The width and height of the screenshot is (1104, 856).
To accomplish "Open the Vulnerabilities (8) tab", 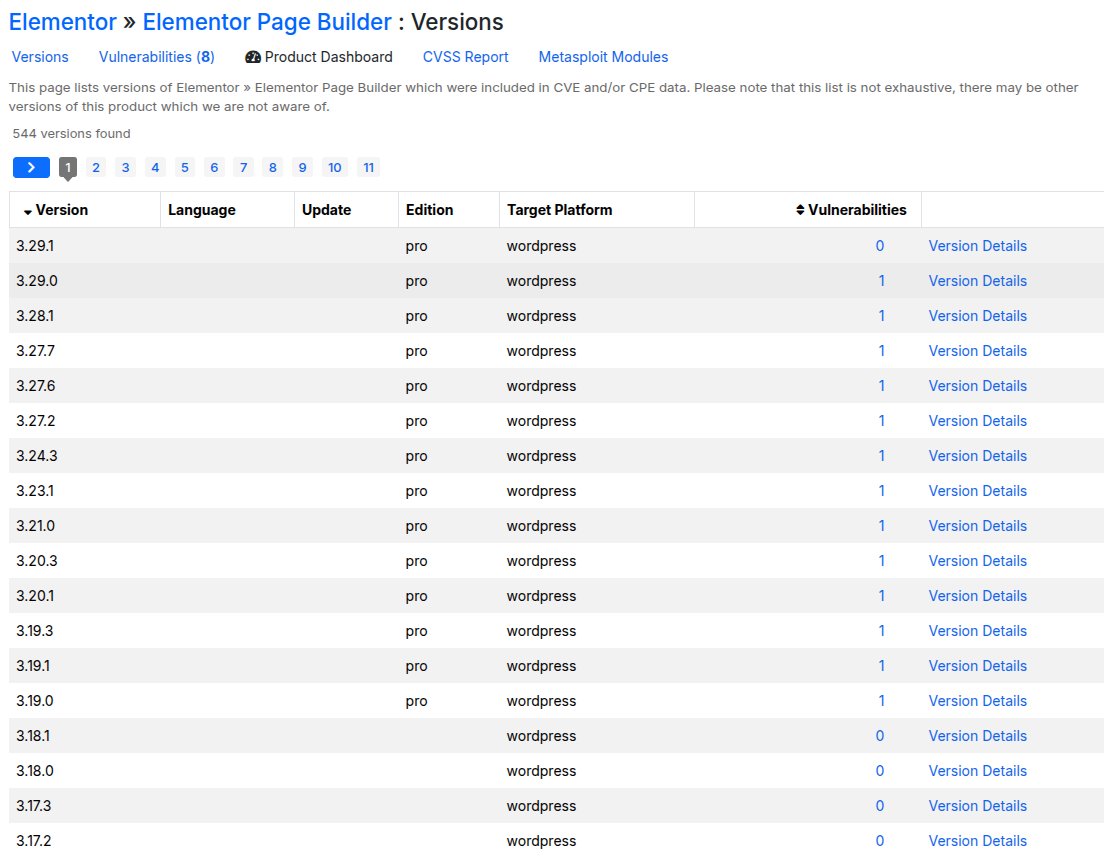I will (156, 57).
